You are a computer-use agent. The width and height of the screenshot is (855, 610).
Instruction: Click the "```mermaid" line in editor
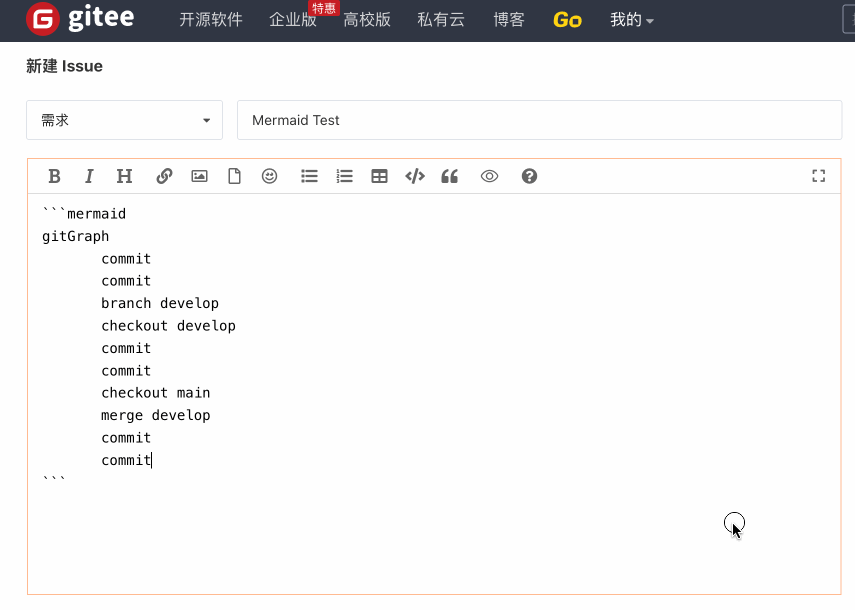click(84, 214)
